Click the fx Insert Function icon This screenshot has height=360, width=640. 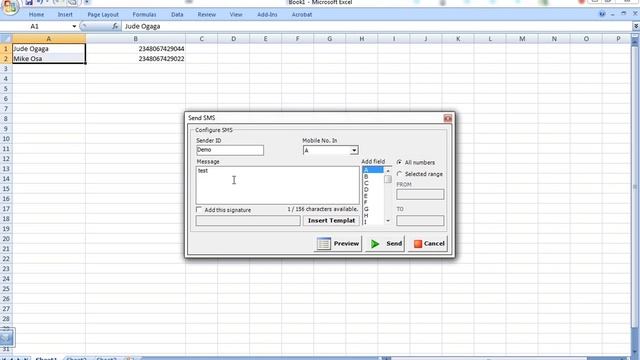point(115,26)
